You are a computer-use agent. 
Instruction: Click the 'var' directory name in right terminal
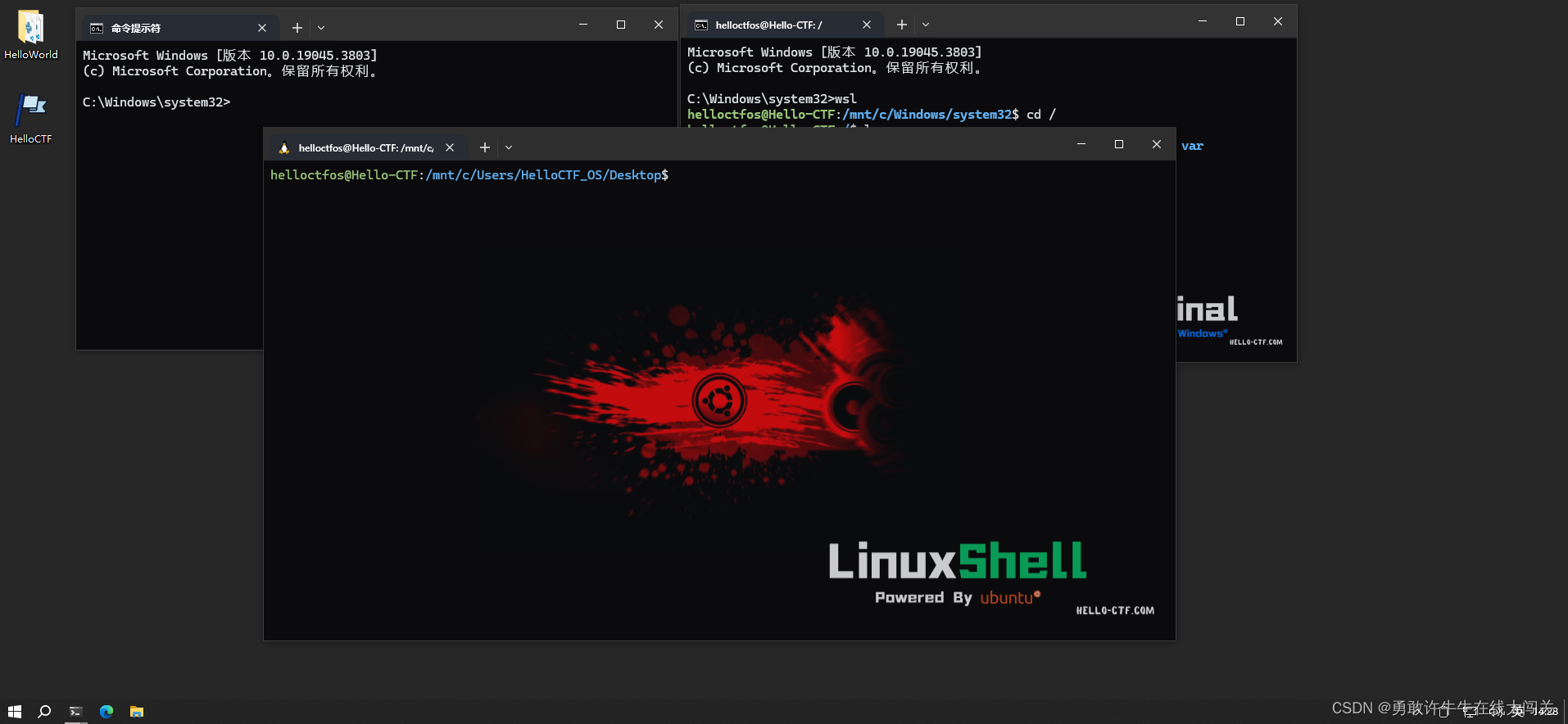[1192, 146]
